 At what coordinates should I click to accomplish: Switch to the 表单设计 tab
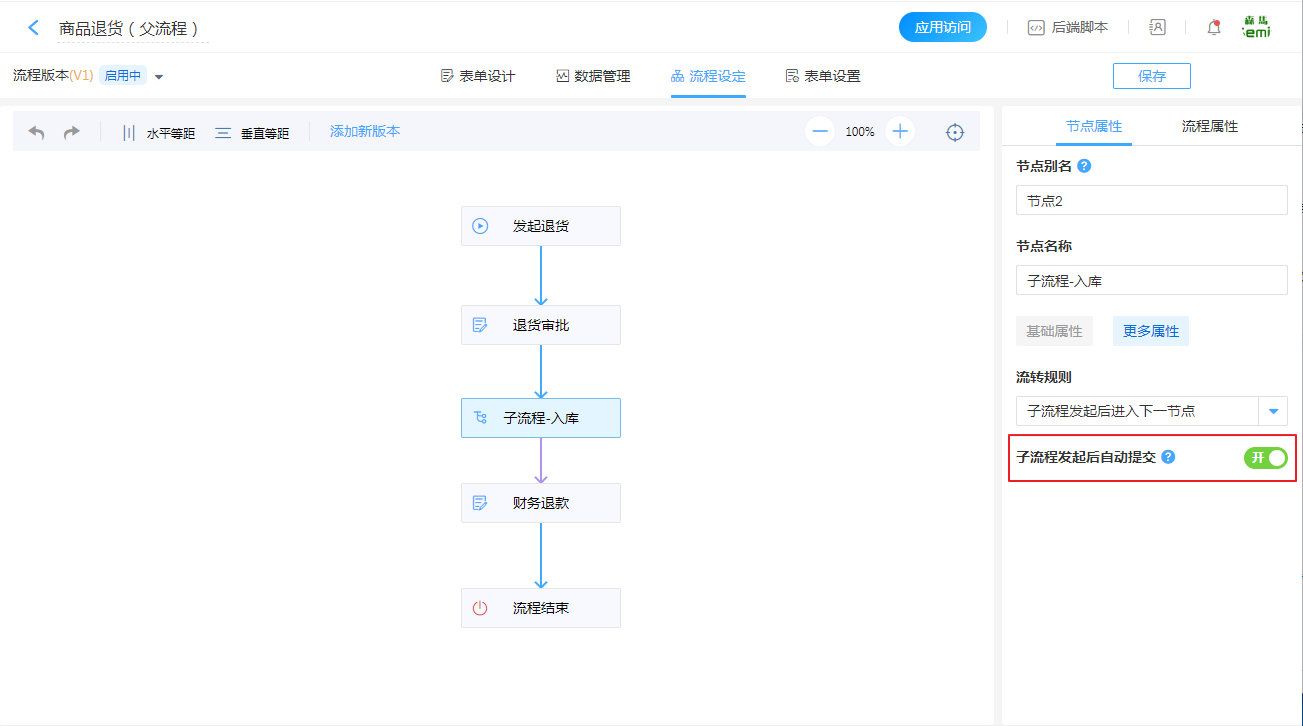(x=478, y=76)
